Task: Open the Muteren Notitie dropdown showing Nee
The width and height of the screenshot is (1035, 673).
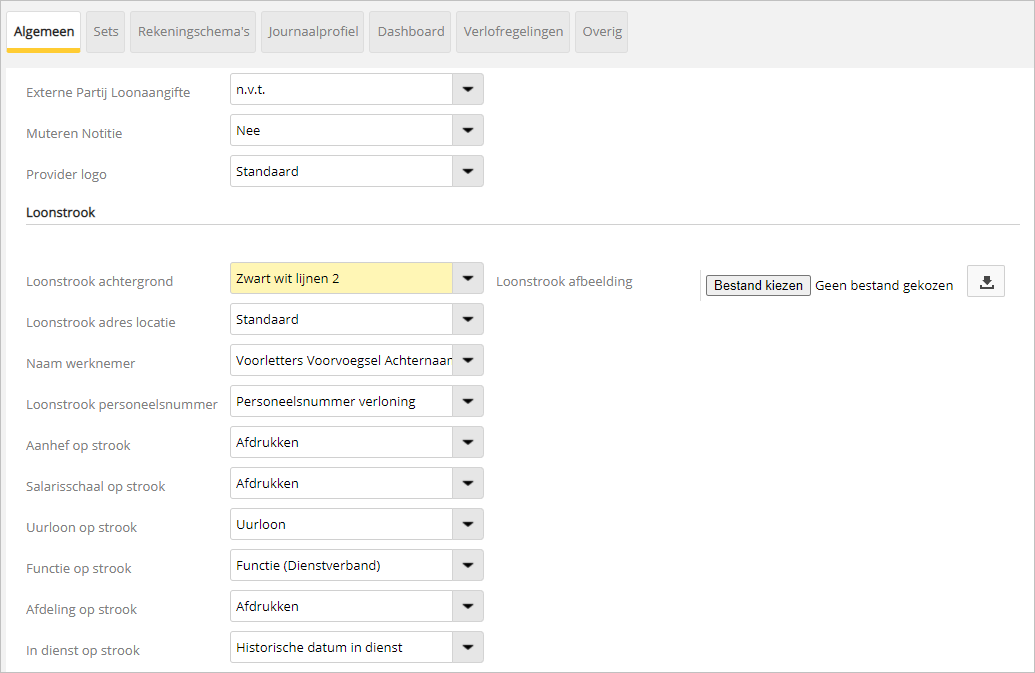Action: [467, 130]
